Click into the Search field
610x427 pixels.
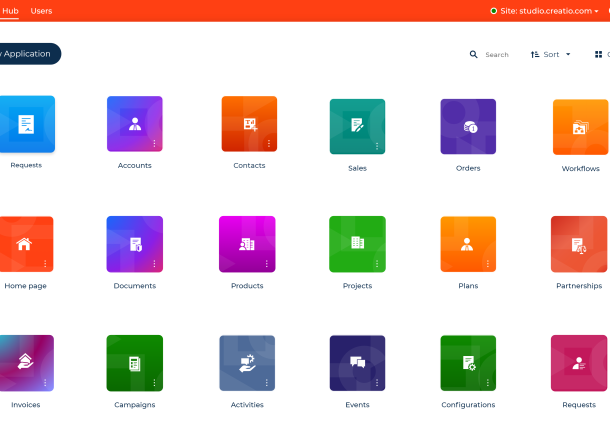pyautogui.click(x=497, y=55)
